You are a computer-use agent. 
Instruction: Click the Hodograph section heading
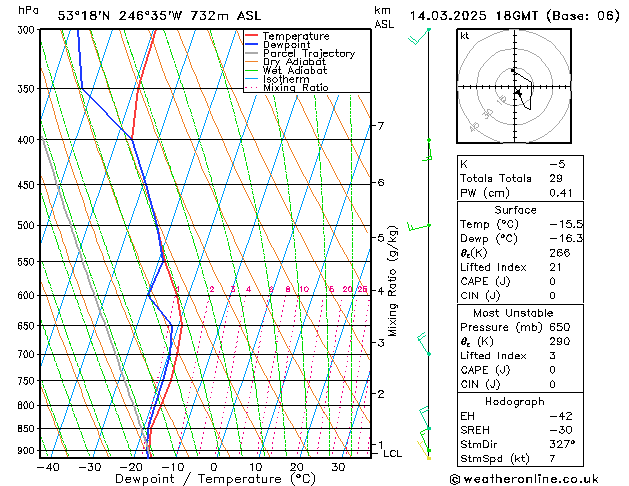(x=515, y=402)
